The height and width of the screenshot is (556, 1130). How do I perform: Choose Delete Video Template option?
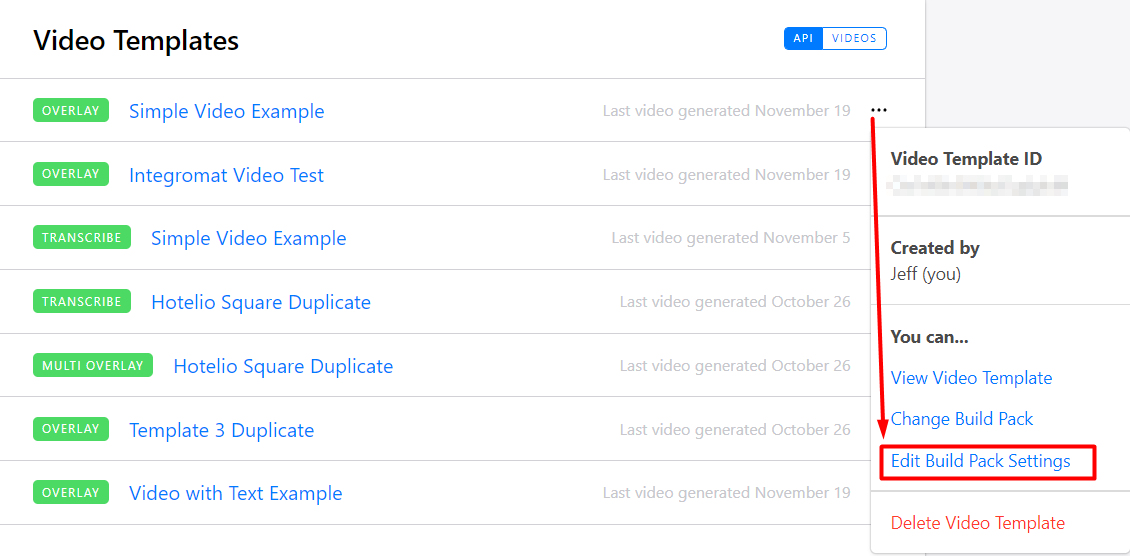[977, 523]
